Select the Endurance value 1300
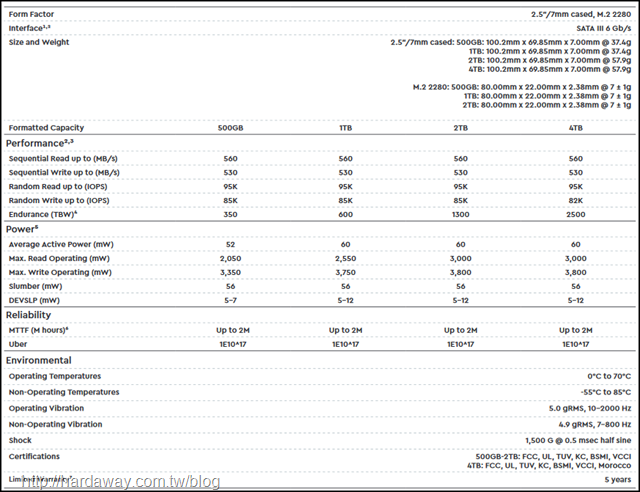Viewport: 640px width, 492px height. 460,214
